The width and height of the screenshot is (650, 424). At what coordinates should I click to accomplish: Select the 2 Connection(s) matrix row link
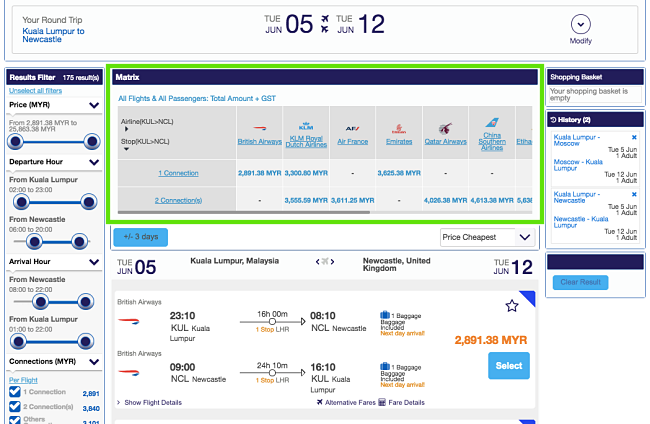(178, 201)
